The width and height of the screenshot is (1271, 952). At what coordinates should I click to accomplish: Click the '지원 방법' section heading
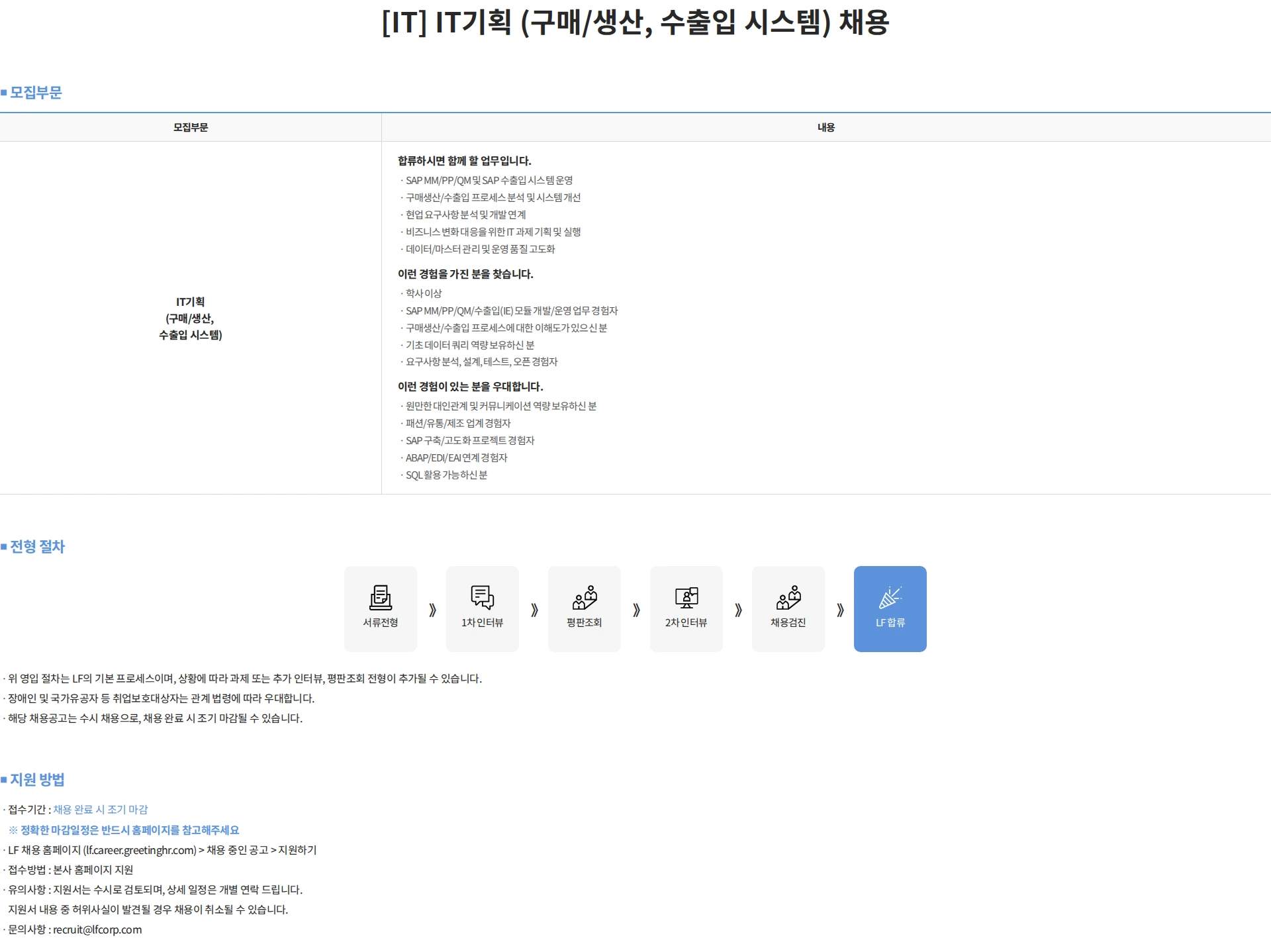pos(37,780)
